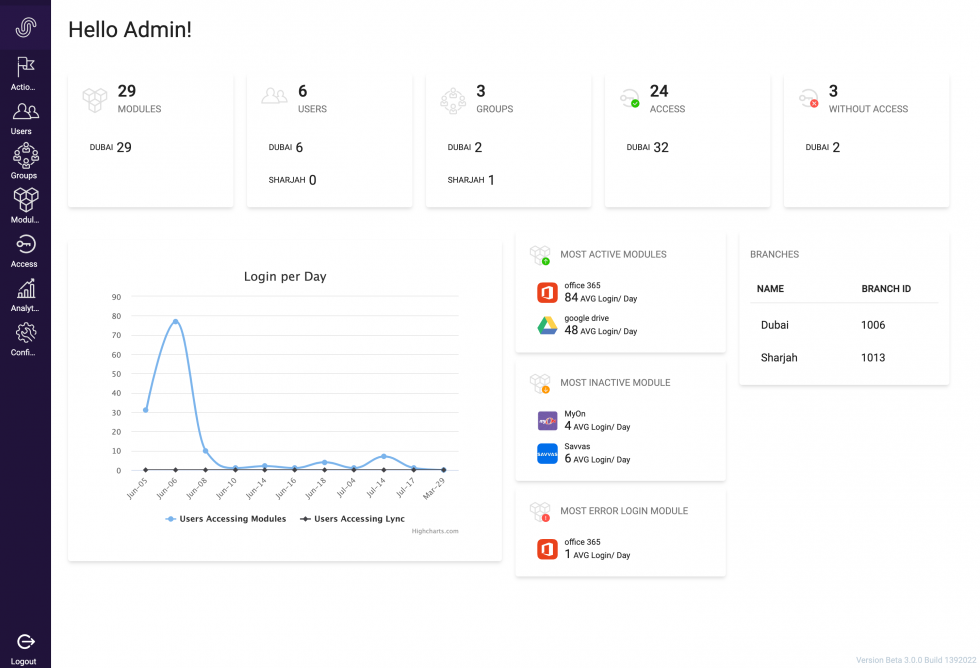Open the Users section in the sidebar
The height and width of the screenshot is (668, 980).
coord(24,115)
